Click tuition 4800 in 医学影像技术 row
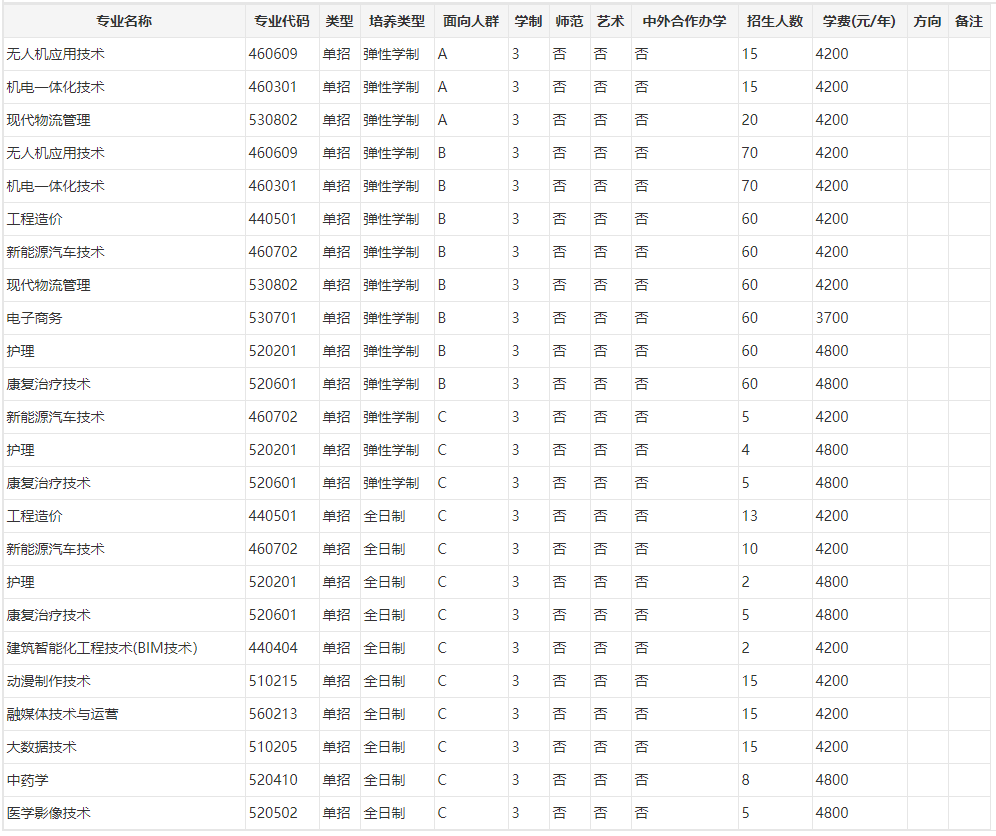The height and width of the screenshot is (836, 996). tap(831, 813)
